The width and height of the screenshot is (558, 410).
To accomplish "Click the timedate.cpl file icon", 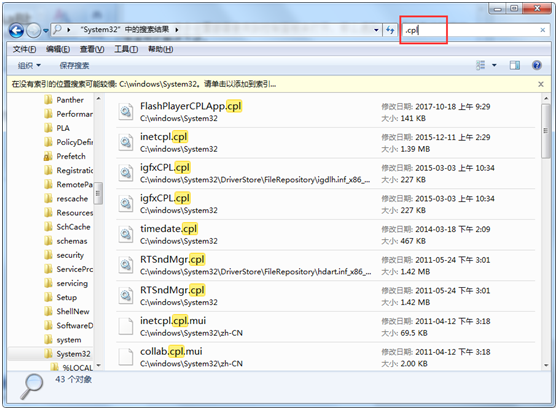I will point(126,234).
